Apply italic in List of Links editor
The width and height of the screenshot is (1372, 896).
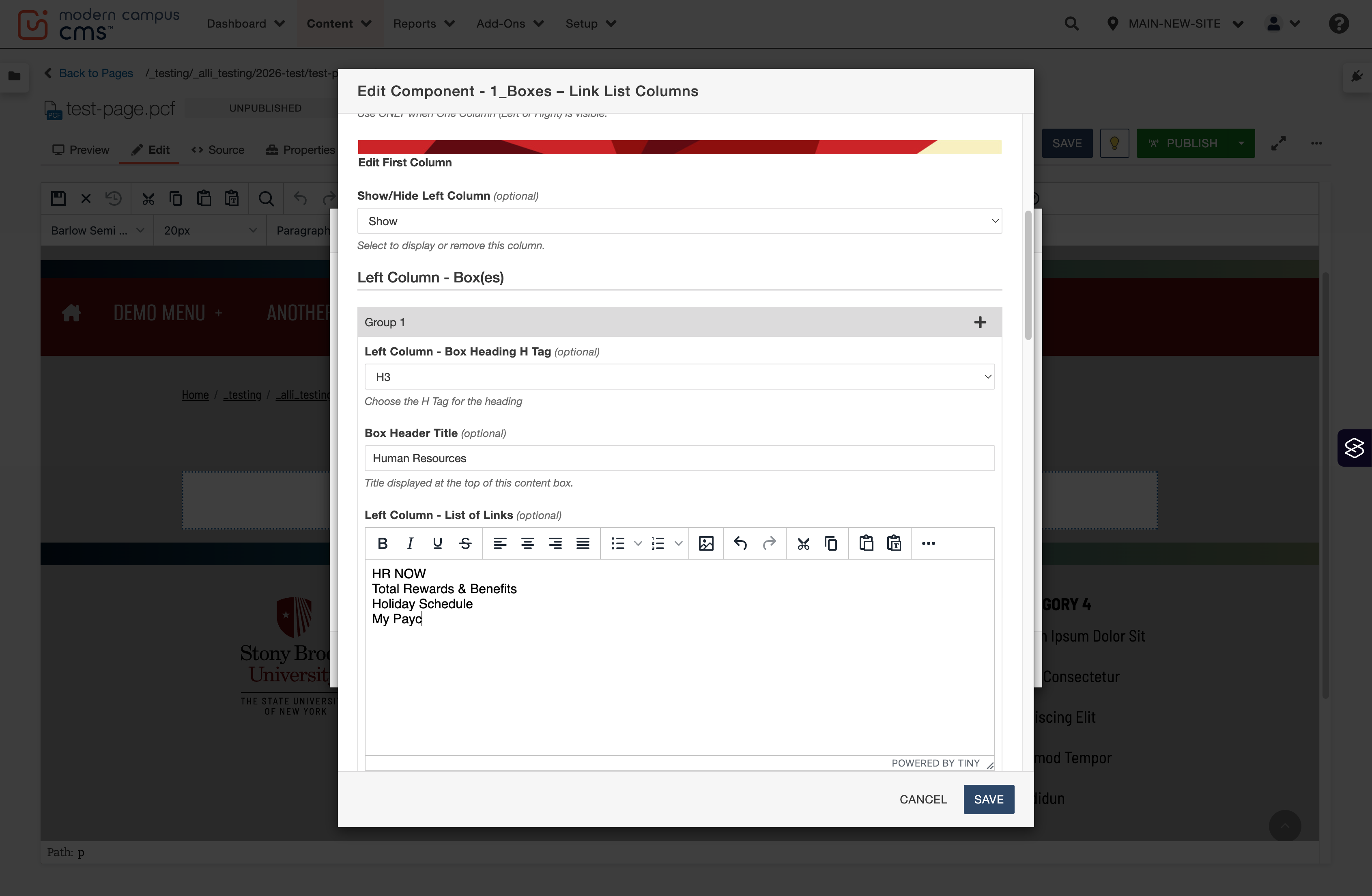pyautogui.click(x=410, y=543)
